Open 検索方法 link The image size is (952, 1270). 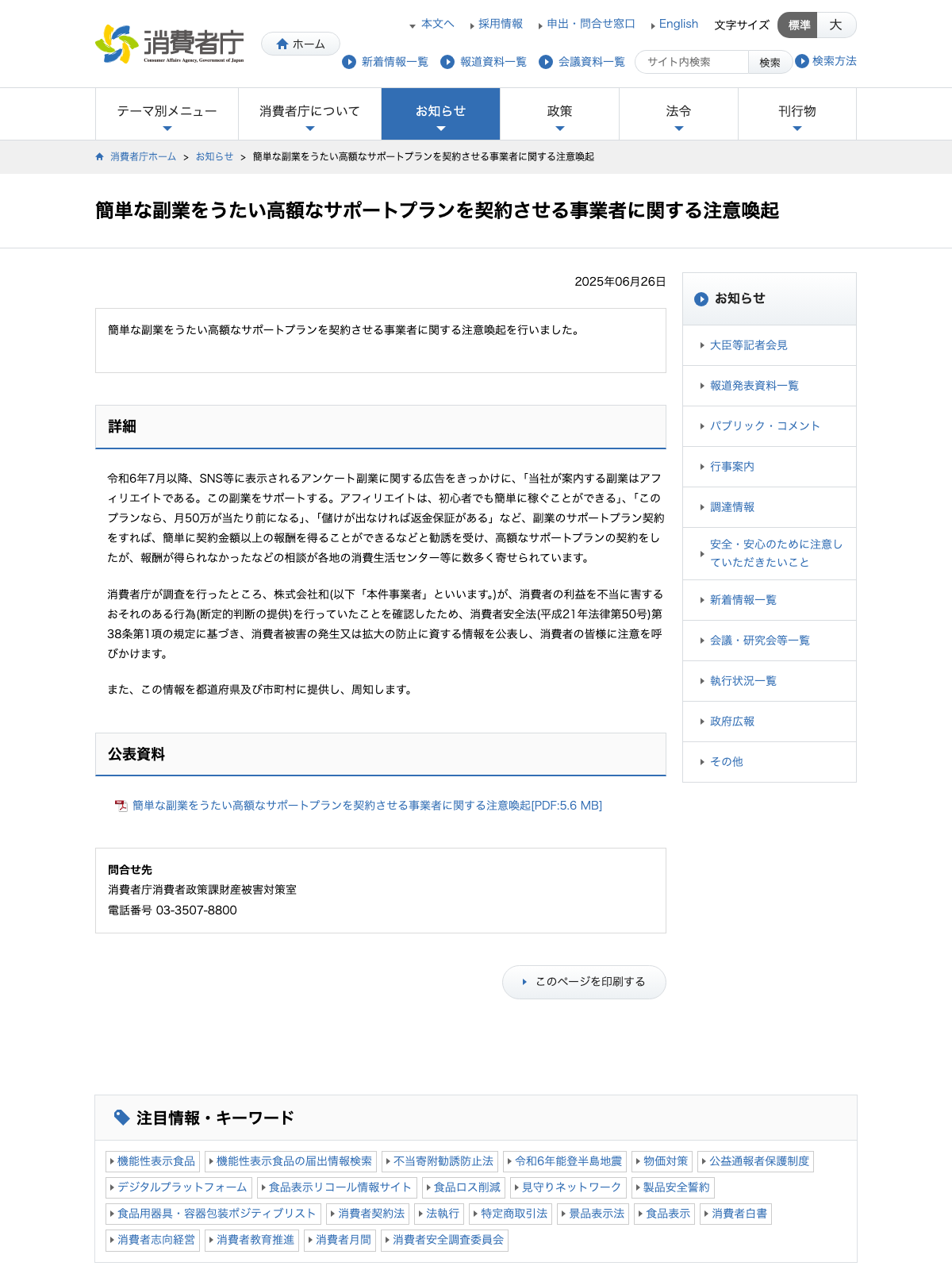click(834, 61)
